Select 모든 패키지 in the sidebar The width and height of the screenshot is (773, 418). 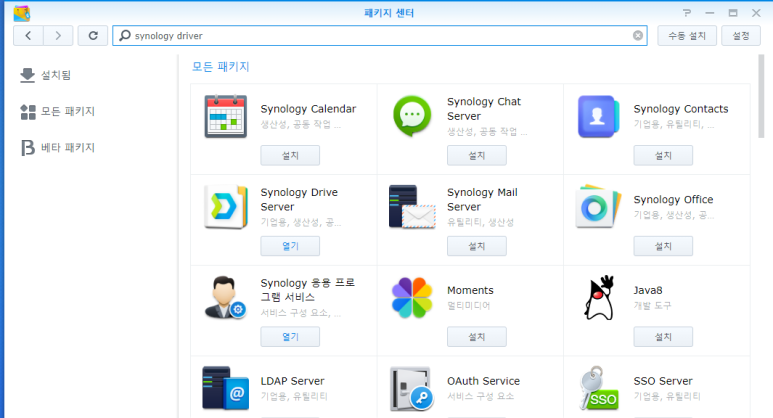pyautogui.click(x=57, y=111)
